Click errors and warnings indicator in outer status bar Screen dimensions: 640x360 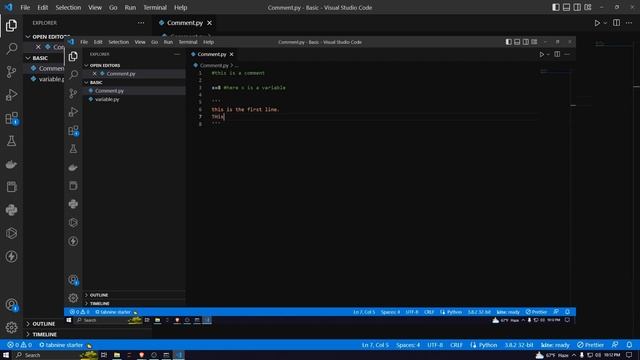point(19,345)
